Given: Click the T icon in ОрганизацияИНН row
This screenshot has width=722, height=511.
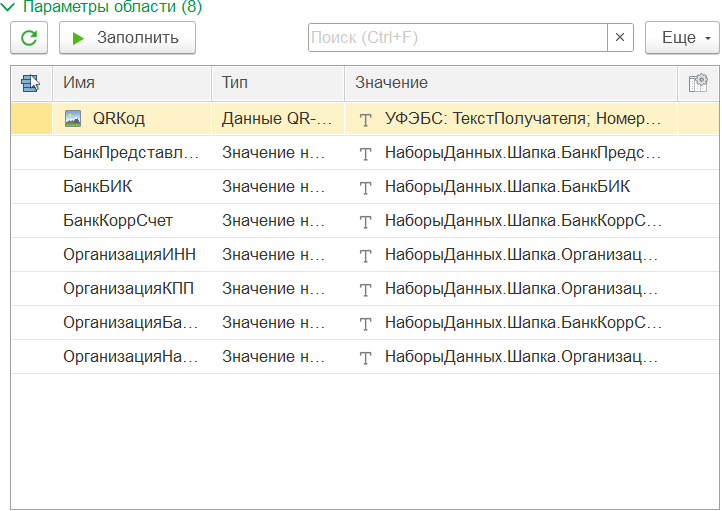Looking at the screenshot, I should (x=365, y=256).
